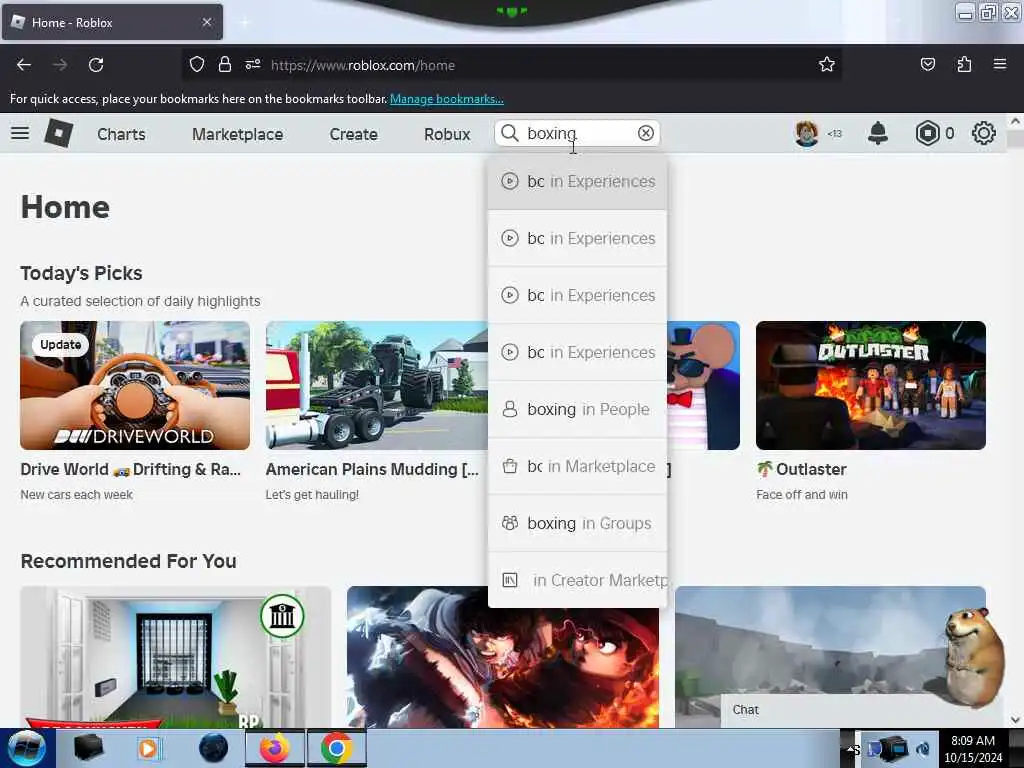1024x768 pixels.
Task: Click the taskbar clock and date
Action: pos(973,749)
